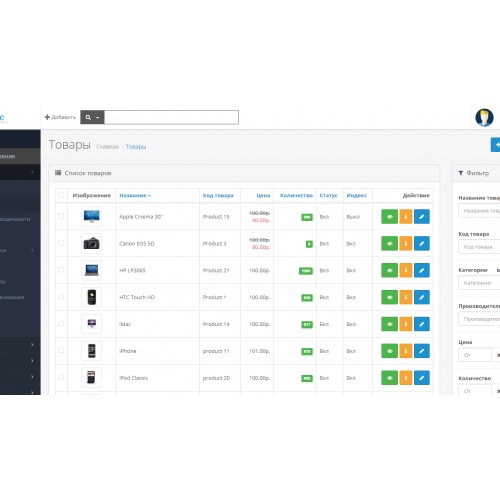Check the iPhone row checkbox
The height and width of the screenshot is (500, 500).
[x=61, y=350]
